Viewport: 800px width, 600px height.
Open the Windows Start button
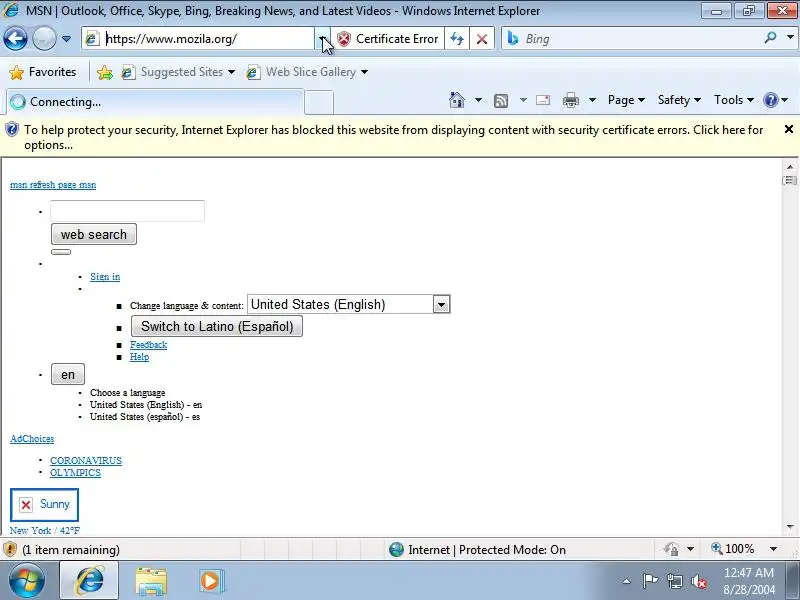coord(26,581)
